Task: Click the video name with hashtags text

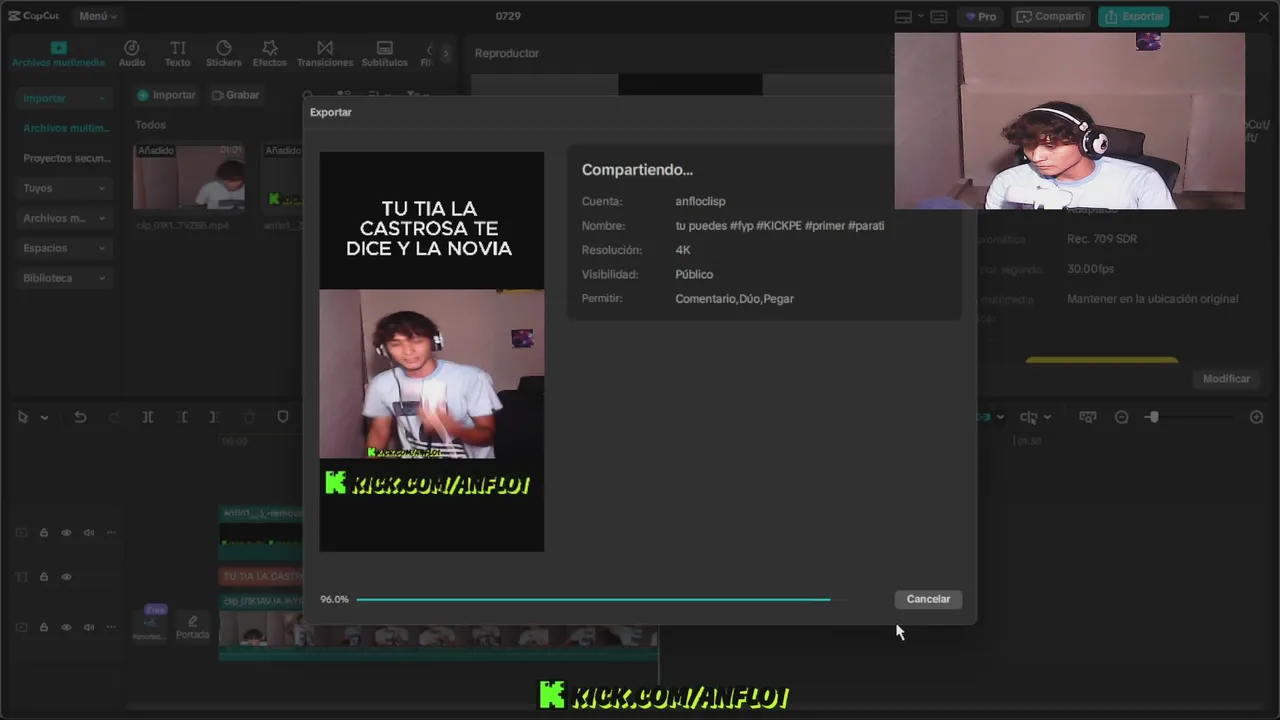Action: pos(780,226)
